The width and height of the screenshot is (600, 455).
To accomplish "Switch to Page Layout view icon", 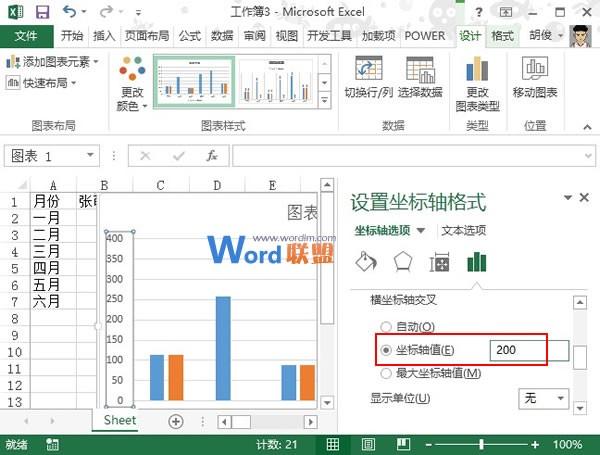I will point(368,444).
